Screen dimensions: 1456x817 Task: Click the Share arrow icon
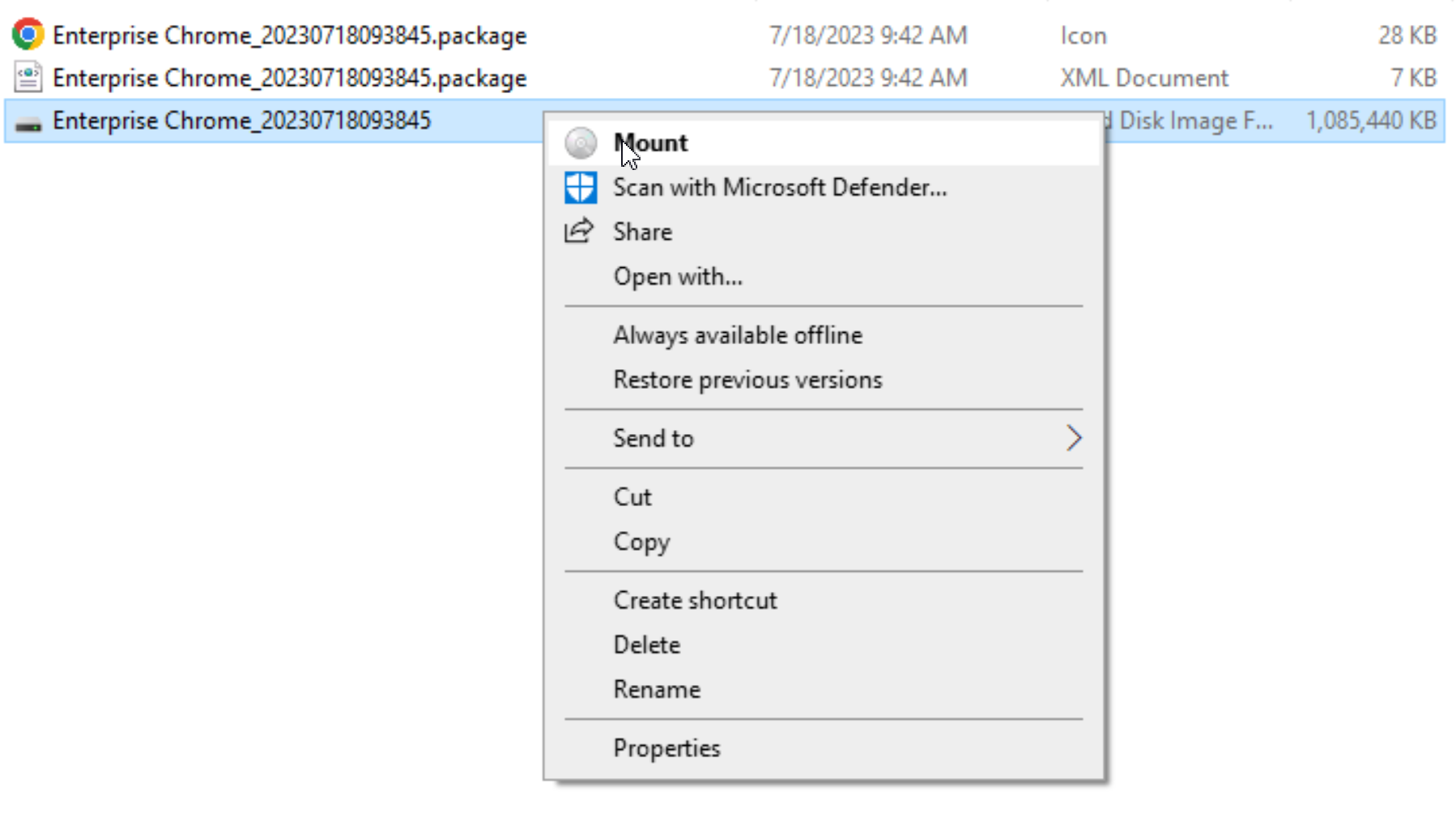pyautogui.click(x=579, y=232)
